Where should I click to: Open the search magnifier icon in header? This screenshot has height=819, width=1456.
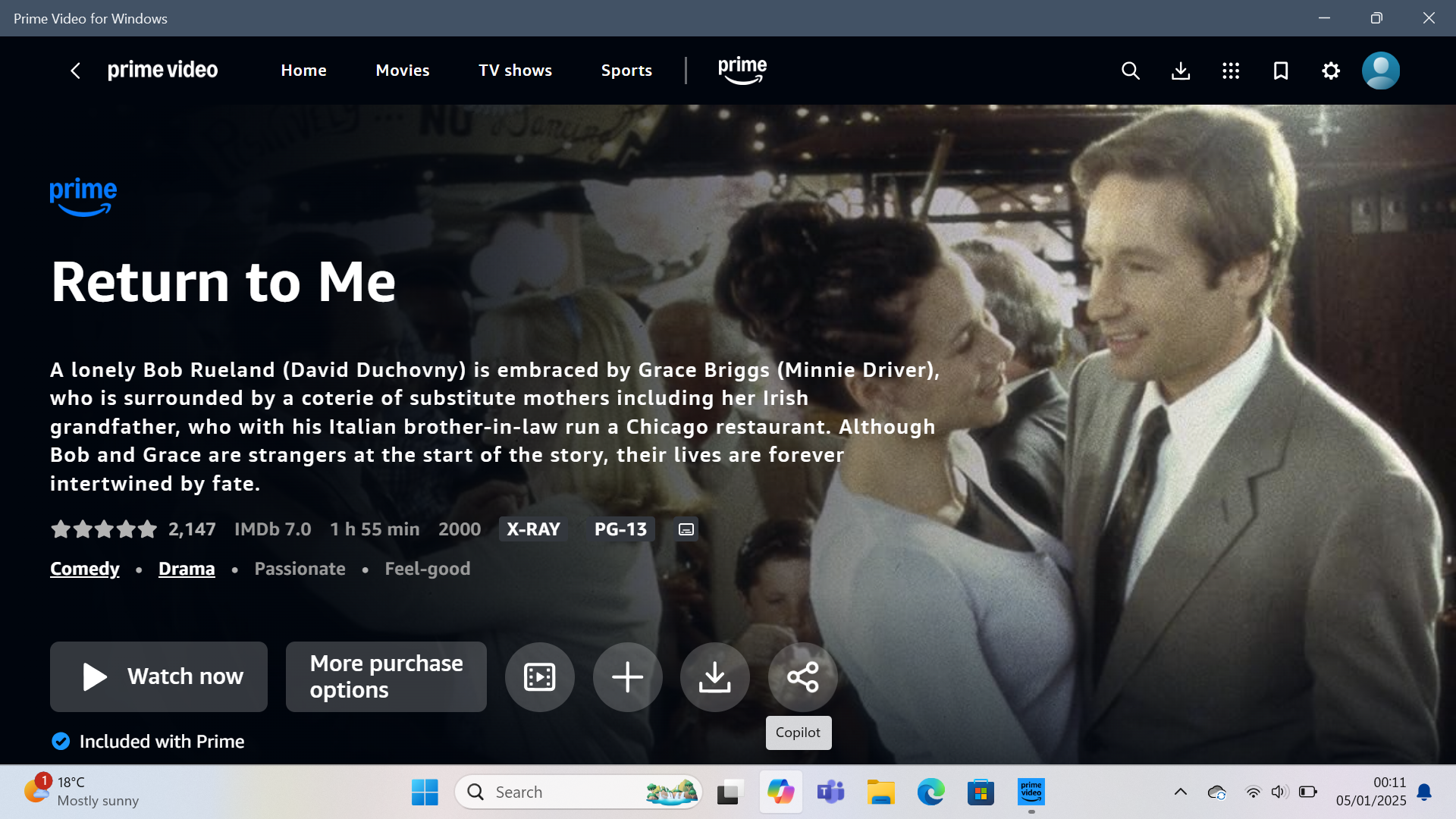1130,71
